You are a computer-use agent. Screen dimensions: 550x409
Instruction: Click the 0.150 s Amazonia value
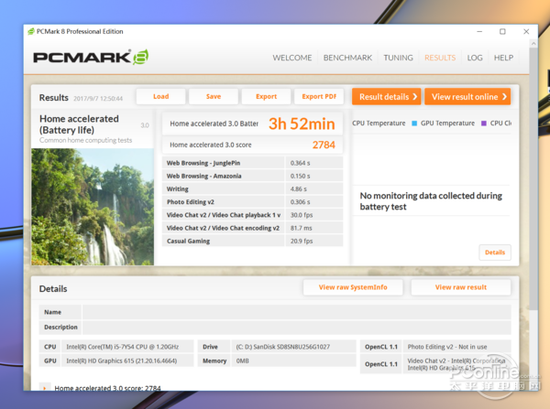click(300, 176)
